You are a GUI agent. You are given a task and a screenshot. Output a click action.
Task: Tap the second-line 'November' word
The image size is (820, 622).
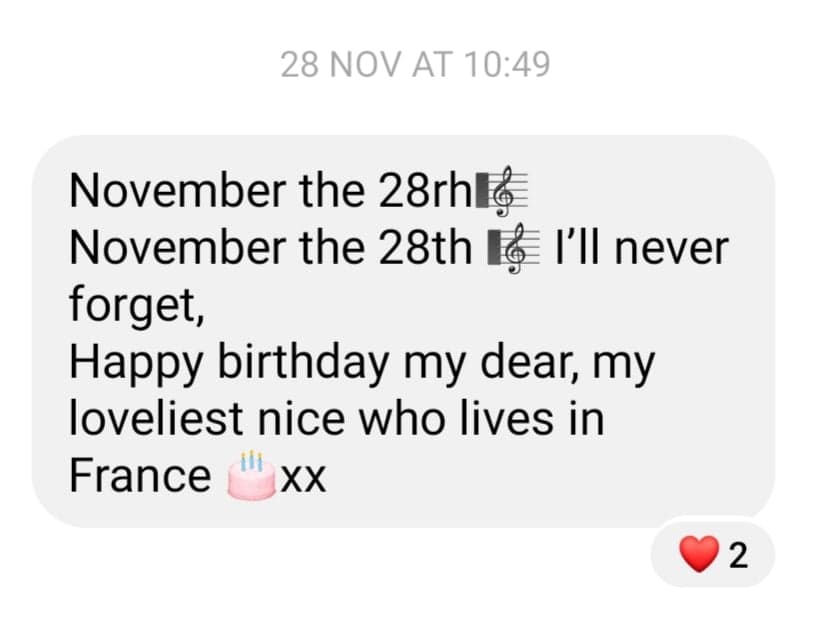[x=178, y=248]
